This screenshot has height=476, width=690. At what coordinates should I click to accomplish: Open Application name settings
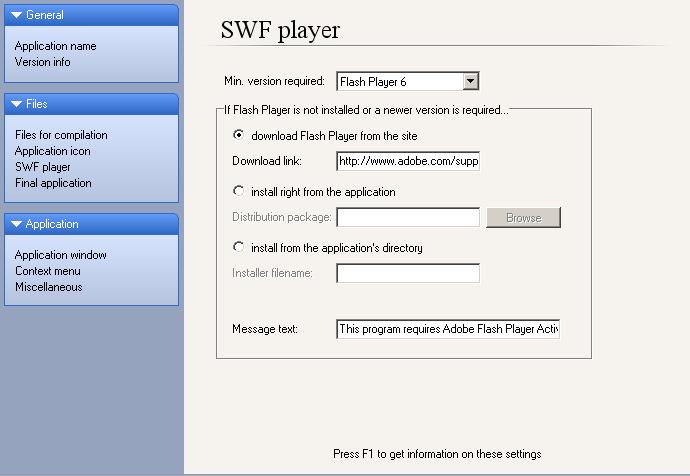click(x=55, y=46)
